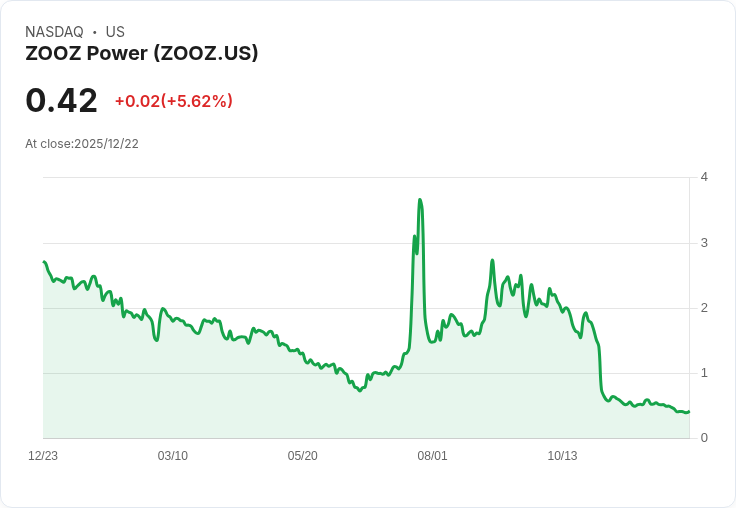Click the rightmost end of the price line
This screenshot has width=736, height=508.
[689, 411]
